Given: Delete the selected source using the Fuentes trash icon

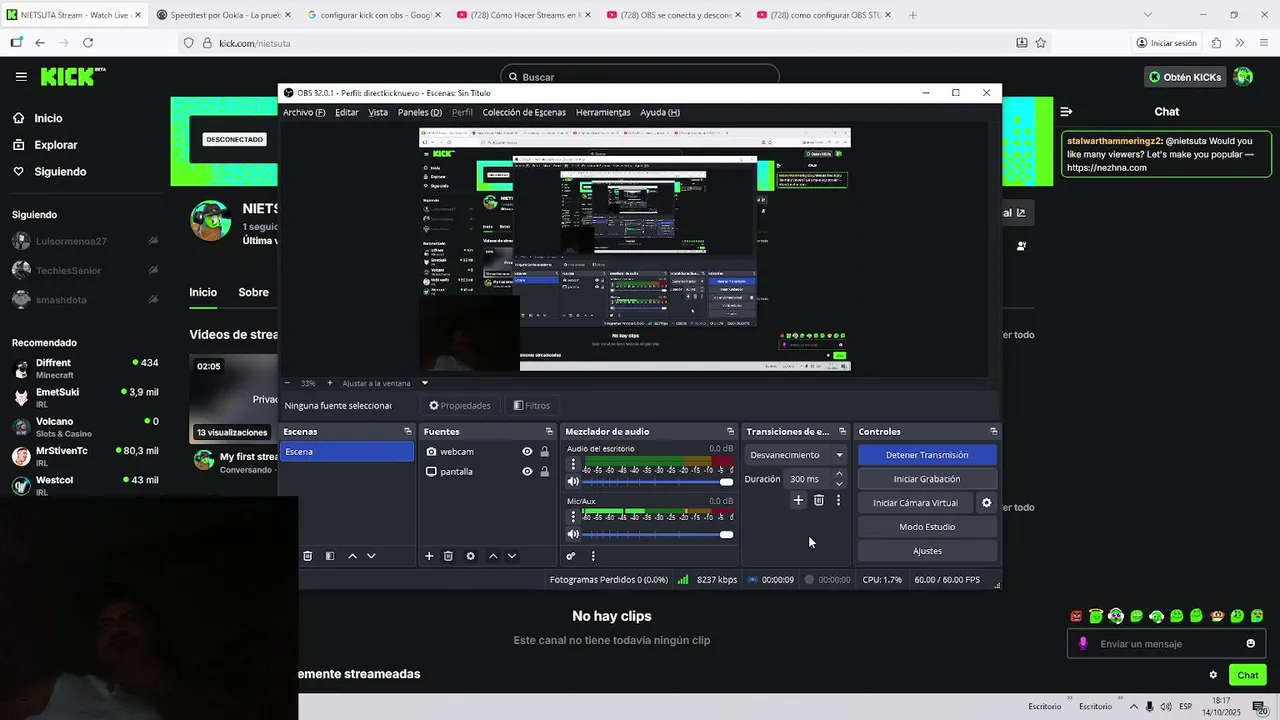Looking at the screenshot, I should [448, 556].
